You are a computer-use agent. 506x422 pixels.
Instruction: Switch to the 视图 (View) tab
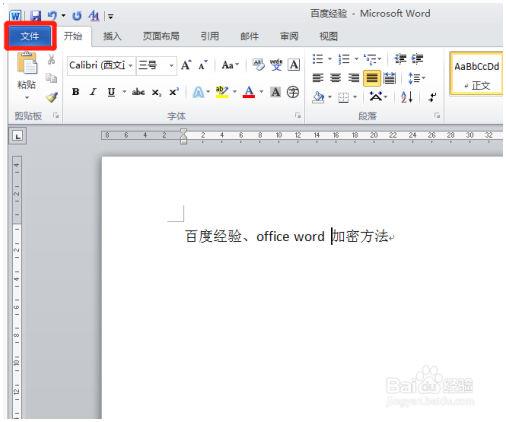tap(328, 36)
